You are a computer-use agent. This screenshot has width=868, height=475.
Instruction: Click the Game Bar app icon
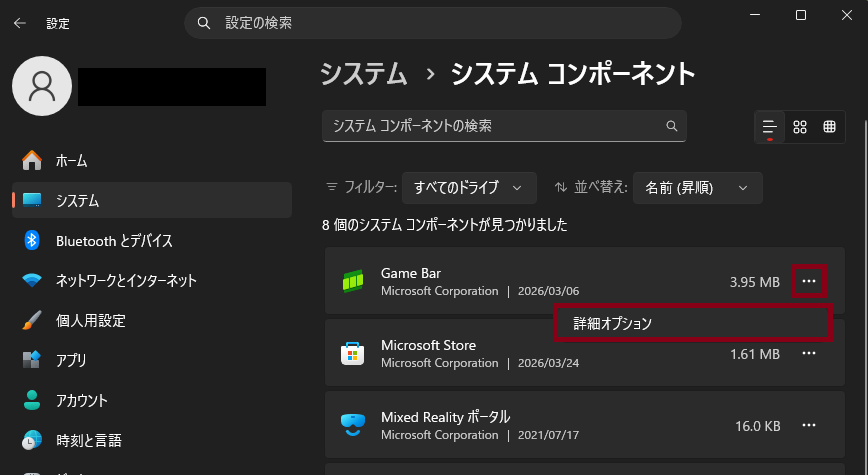coord(352,282)
